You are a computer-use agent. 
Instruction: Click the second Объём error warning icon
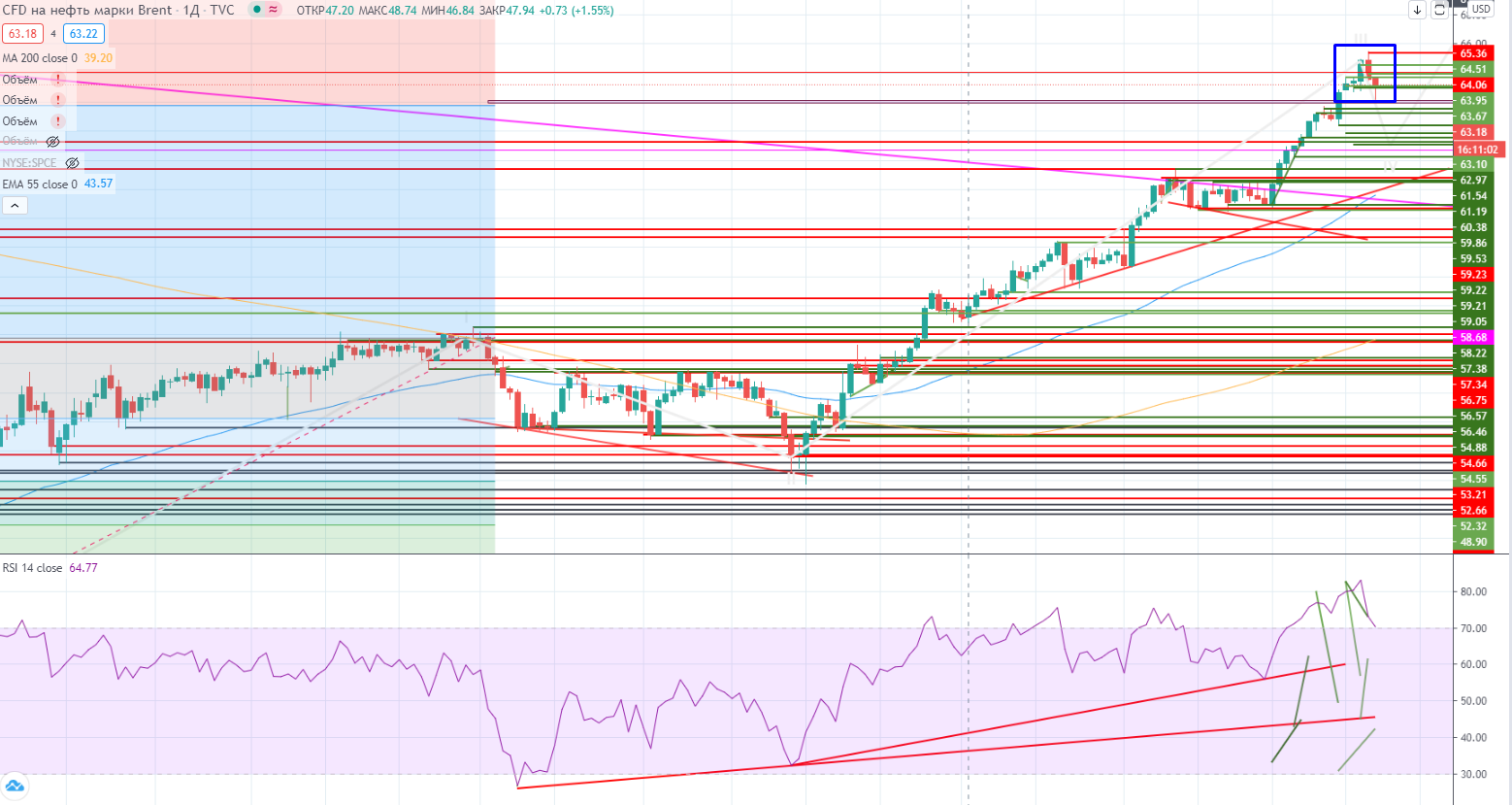58,100
